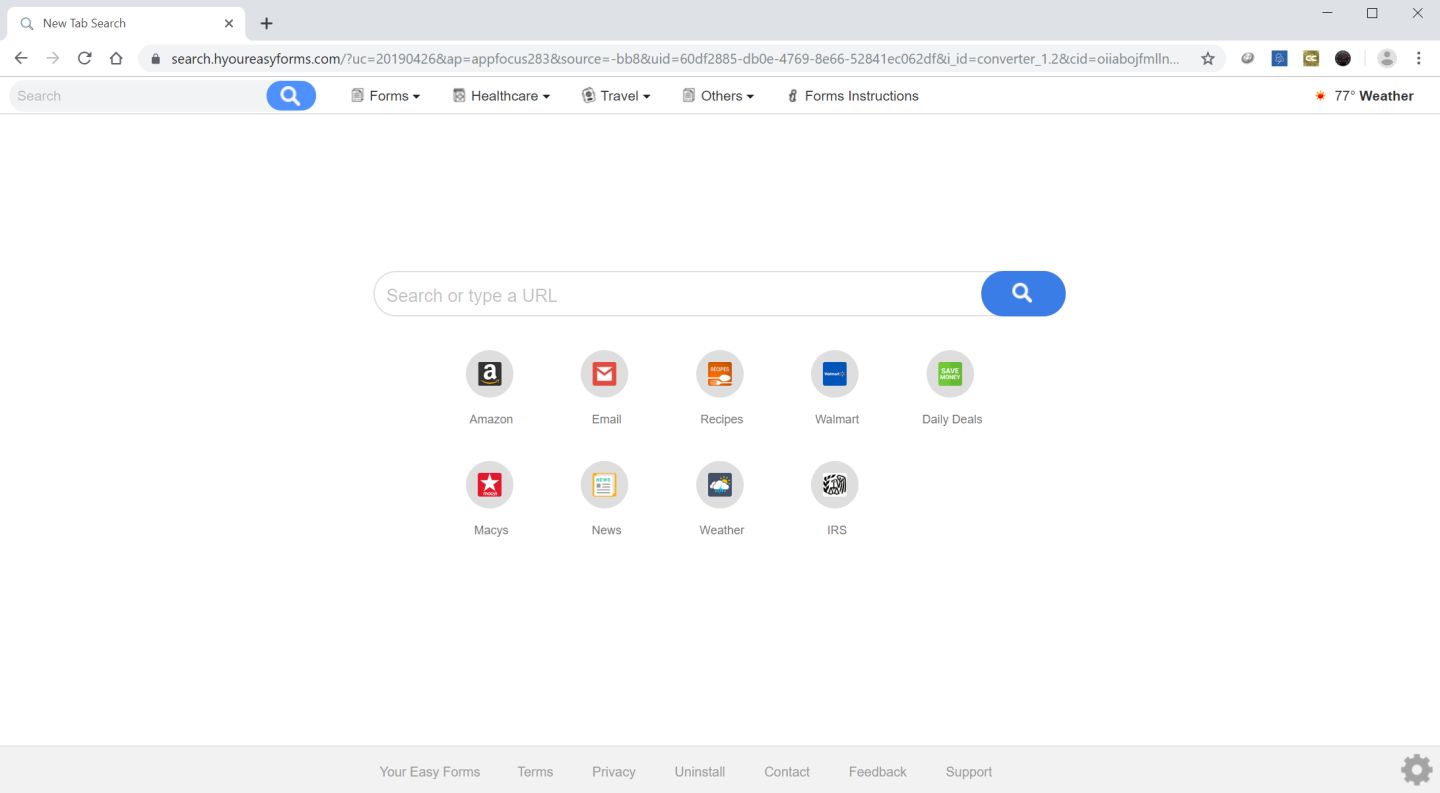The width and height of the screenshot is (1440, 793).
Task: Expand the Others dropdown menu
Action: pyautogui.click(x=718, y=96)
